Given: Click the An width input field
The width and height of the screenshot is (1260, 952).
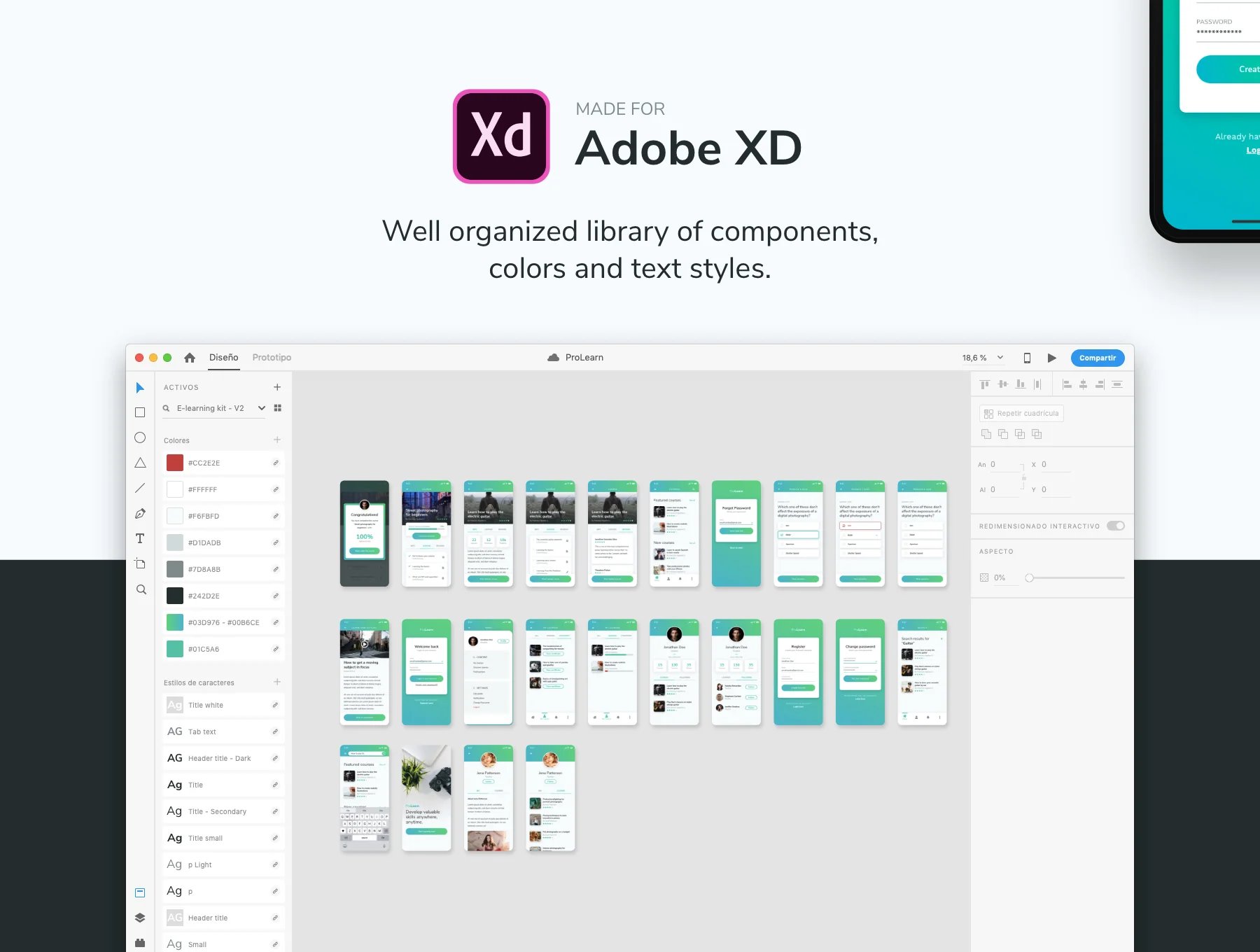Looking at the screenshot, I should (1005, 465).
